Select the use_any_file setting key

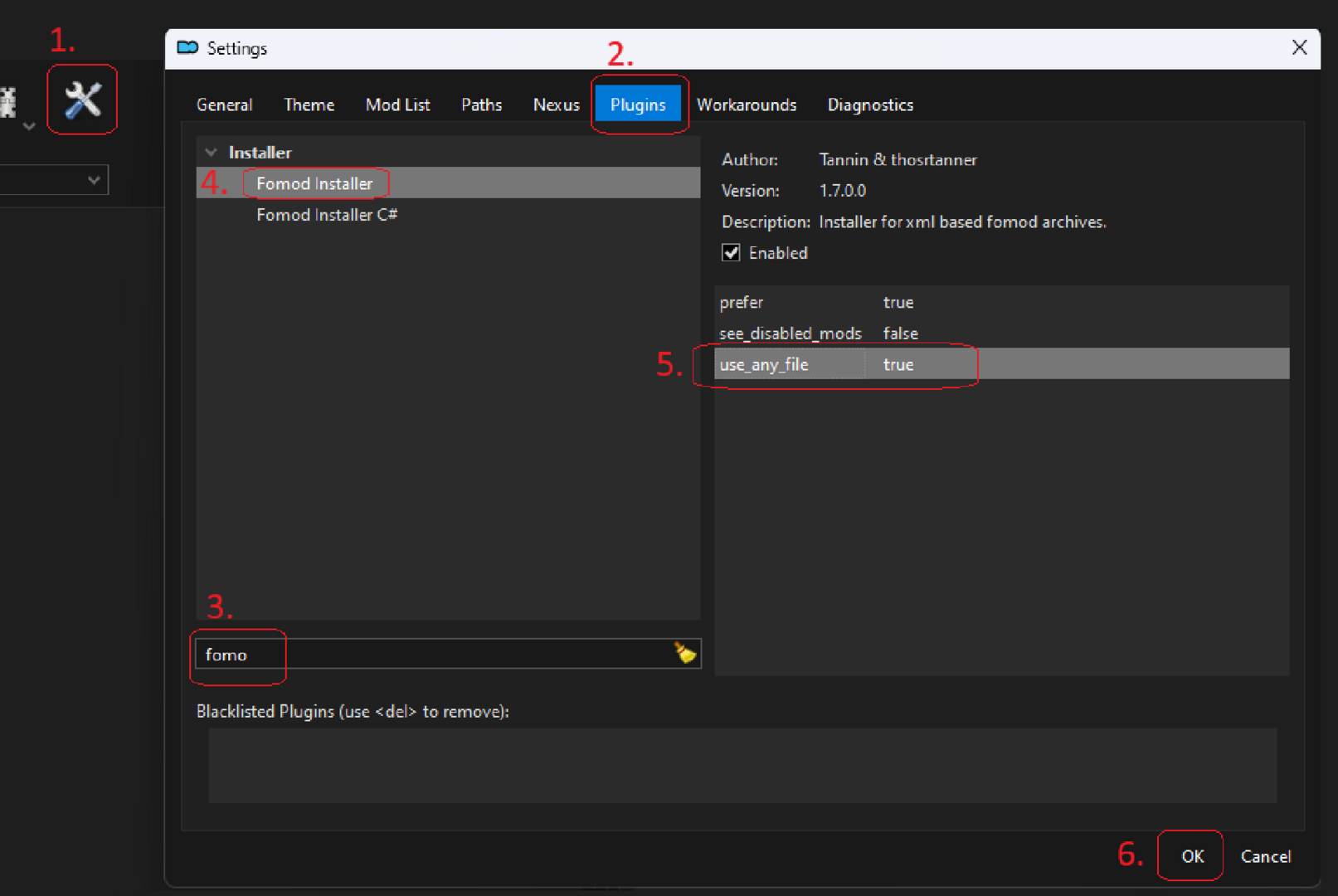tap(764, 364)
